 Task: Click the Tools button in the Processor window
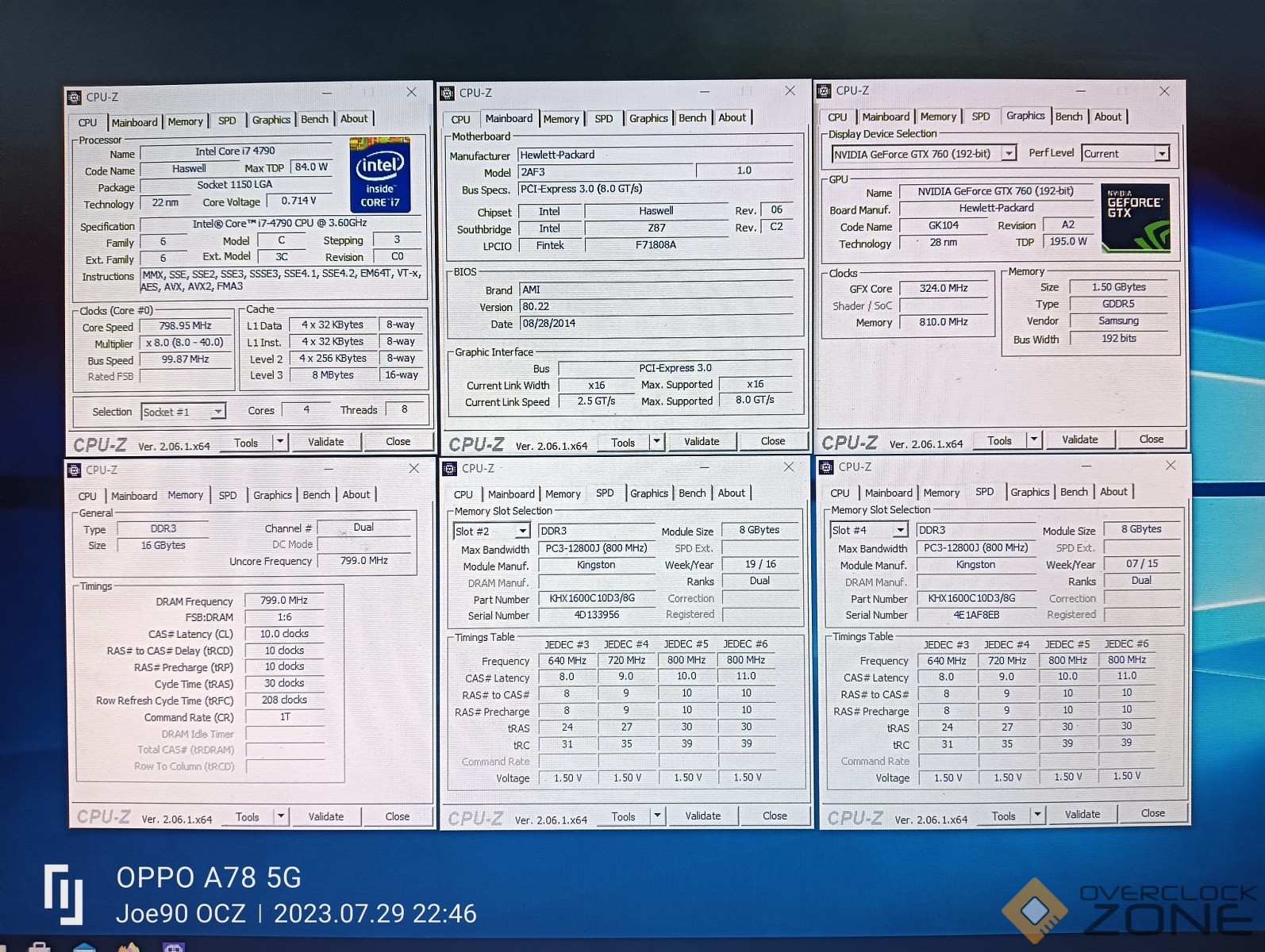246,443
